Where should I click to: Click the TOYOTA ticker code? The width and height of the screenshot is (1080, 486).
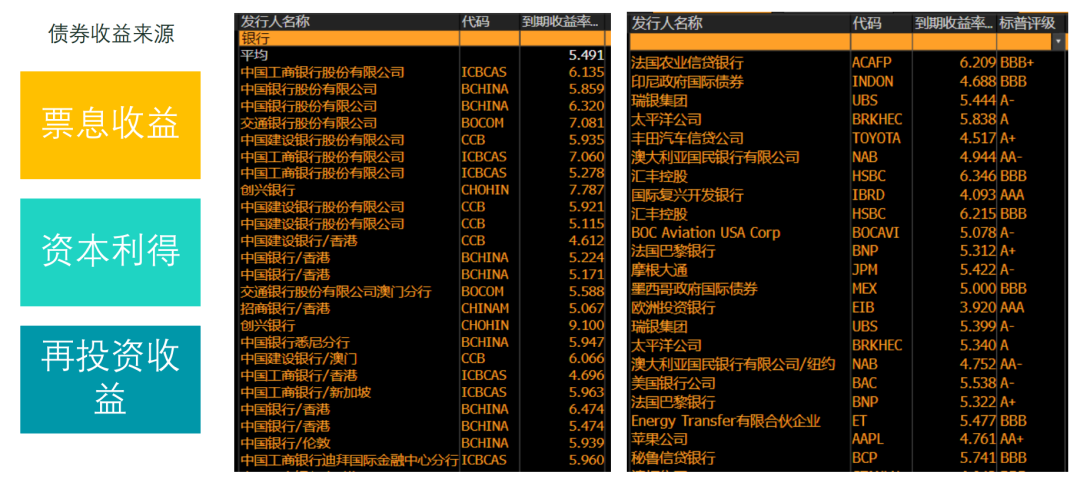[875, 138]
